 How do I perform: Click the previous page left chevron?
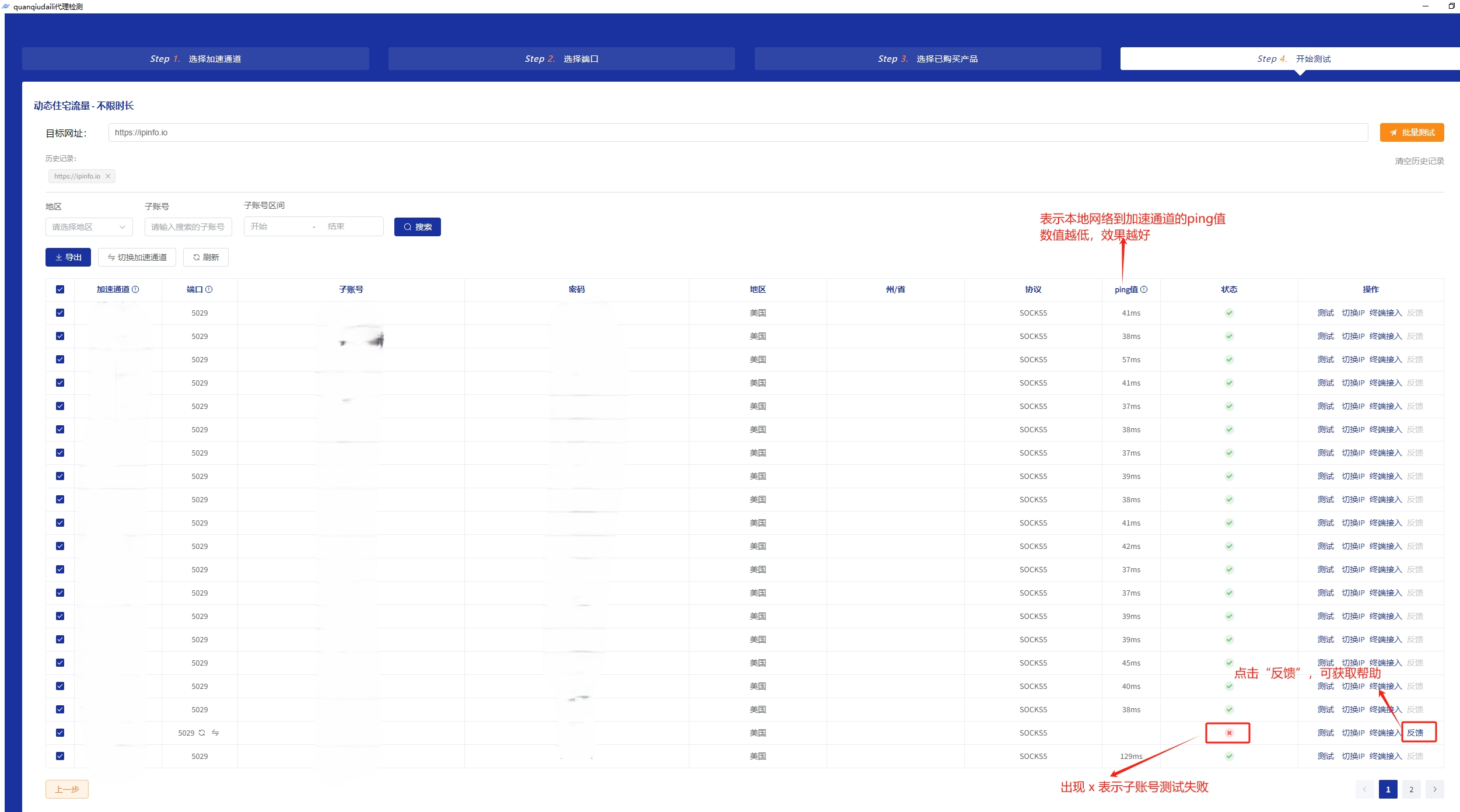[x=1364, y=789]
